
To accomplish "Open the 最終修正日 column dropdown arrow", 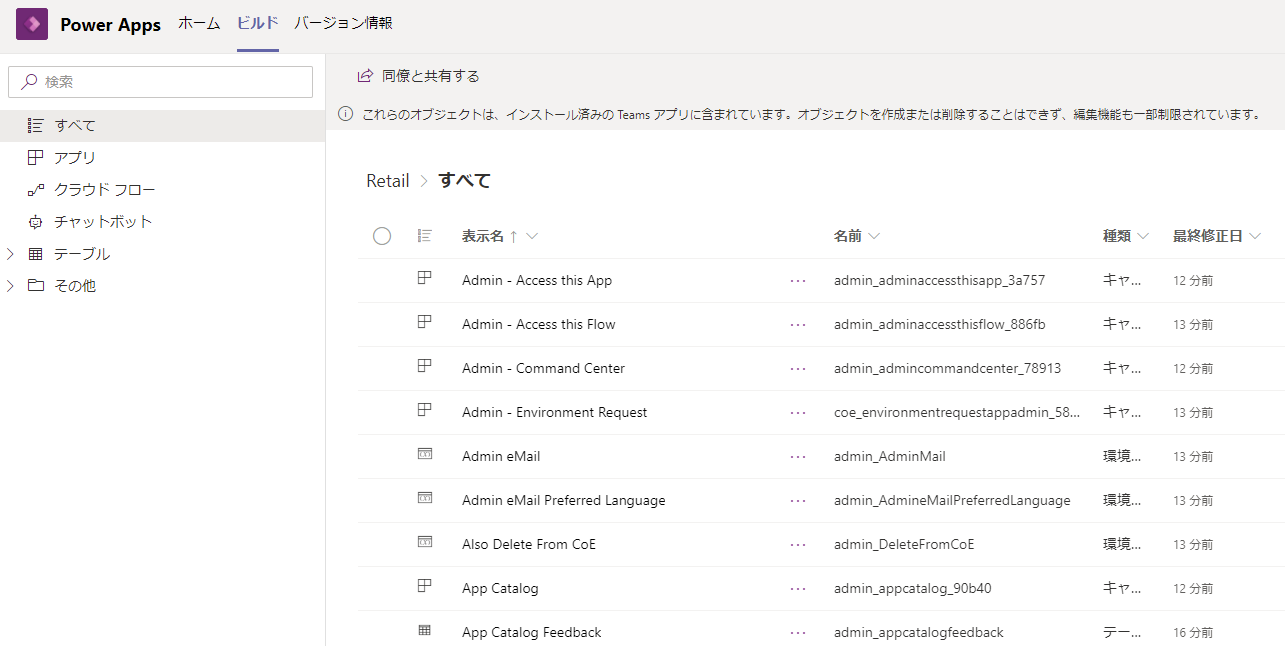I will tap(1255, 237).
